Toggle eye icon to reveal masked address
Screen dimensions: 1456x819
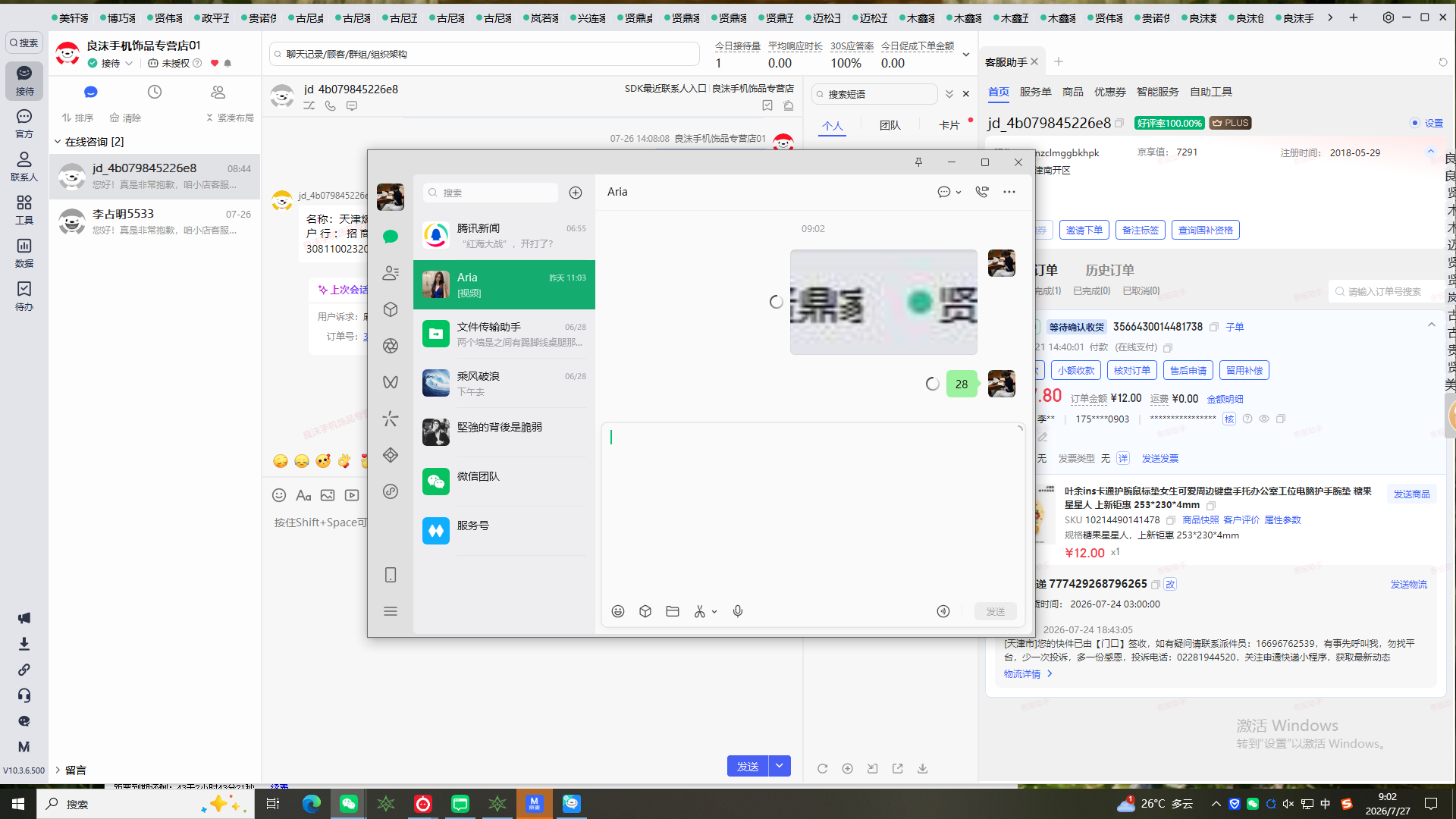1264,419
